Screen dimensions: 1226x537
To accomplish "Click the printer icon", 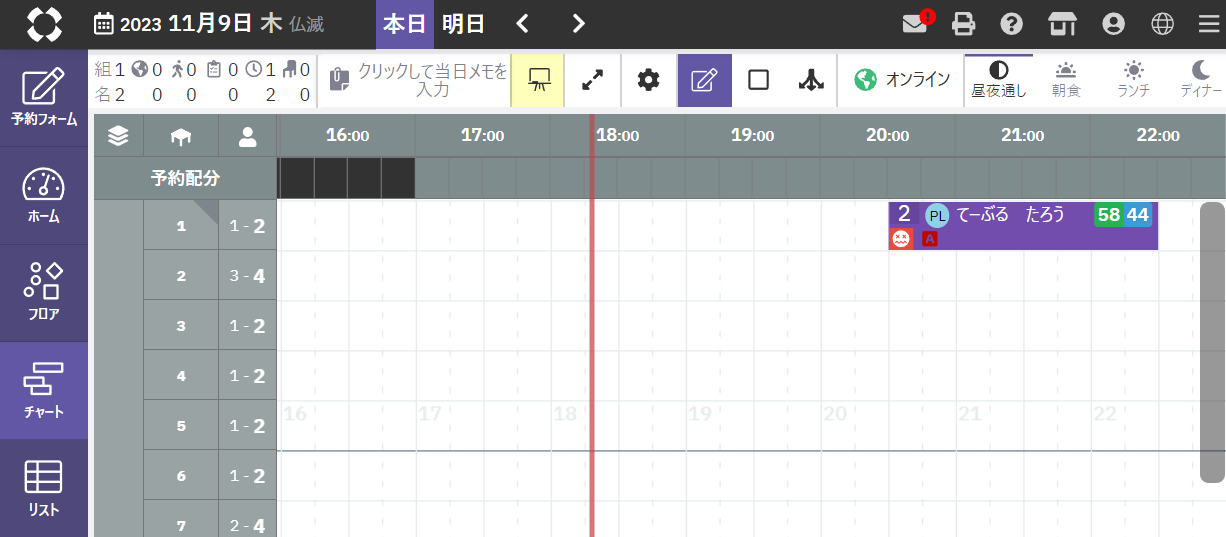I will point(963,24).
